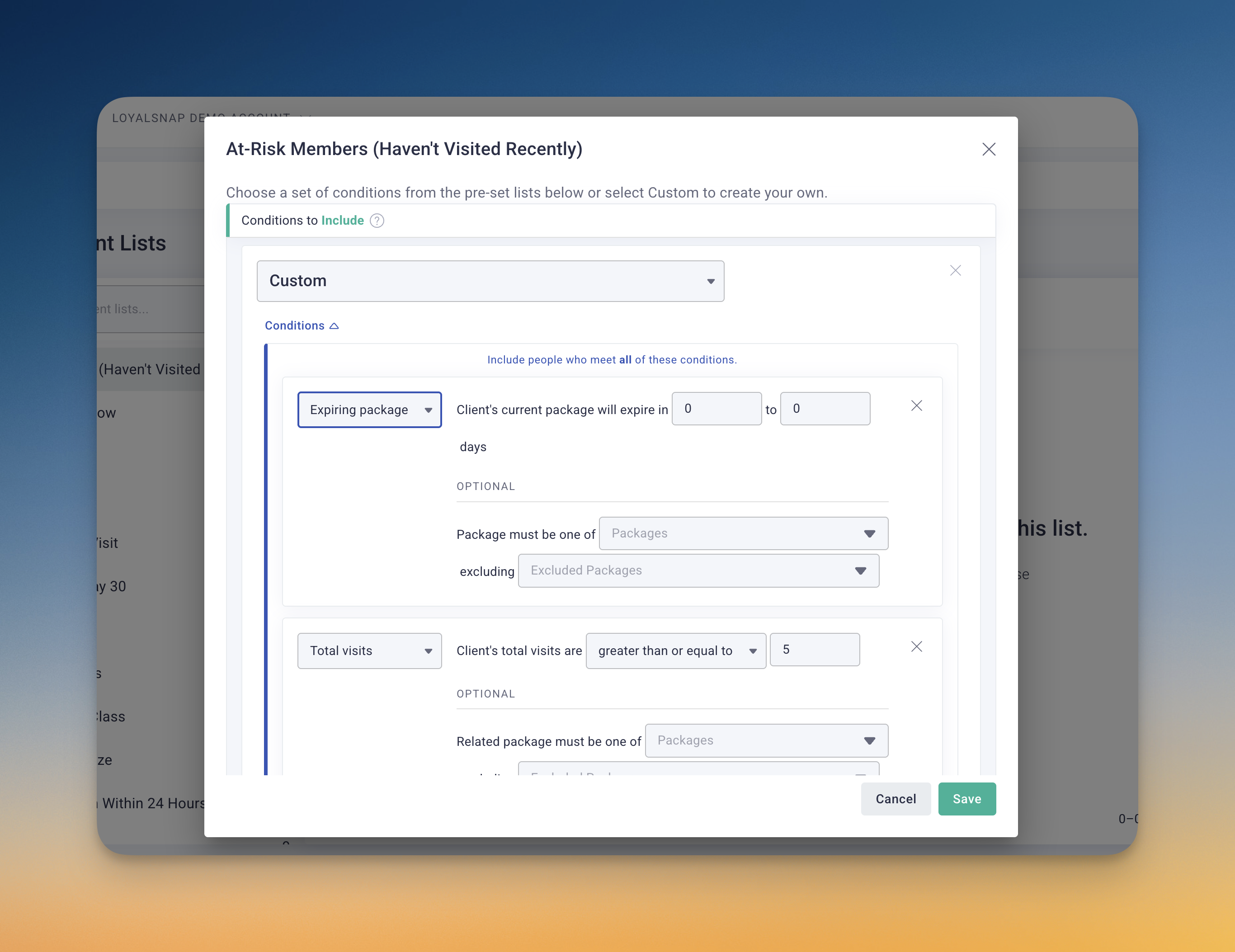Collapse the Conditions section

click(x=302, y=325)
